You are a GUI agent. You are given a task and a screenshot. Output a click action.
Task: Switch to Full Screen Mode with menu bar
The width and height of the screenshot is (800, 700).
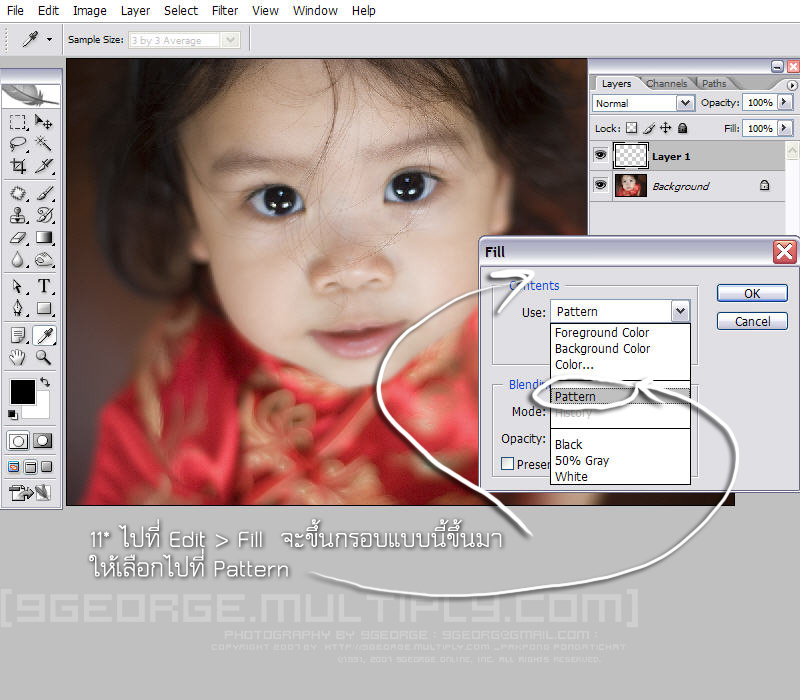tap(30, 466)
